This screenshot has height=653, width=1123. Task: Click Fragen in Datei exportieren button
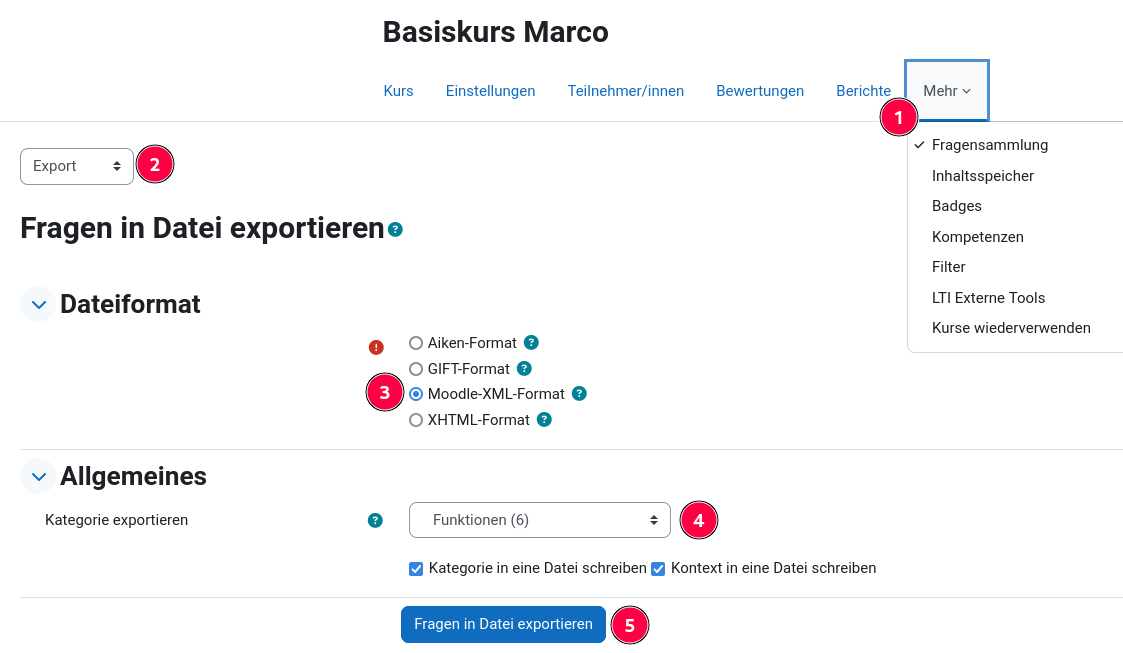tap(503, 624)
